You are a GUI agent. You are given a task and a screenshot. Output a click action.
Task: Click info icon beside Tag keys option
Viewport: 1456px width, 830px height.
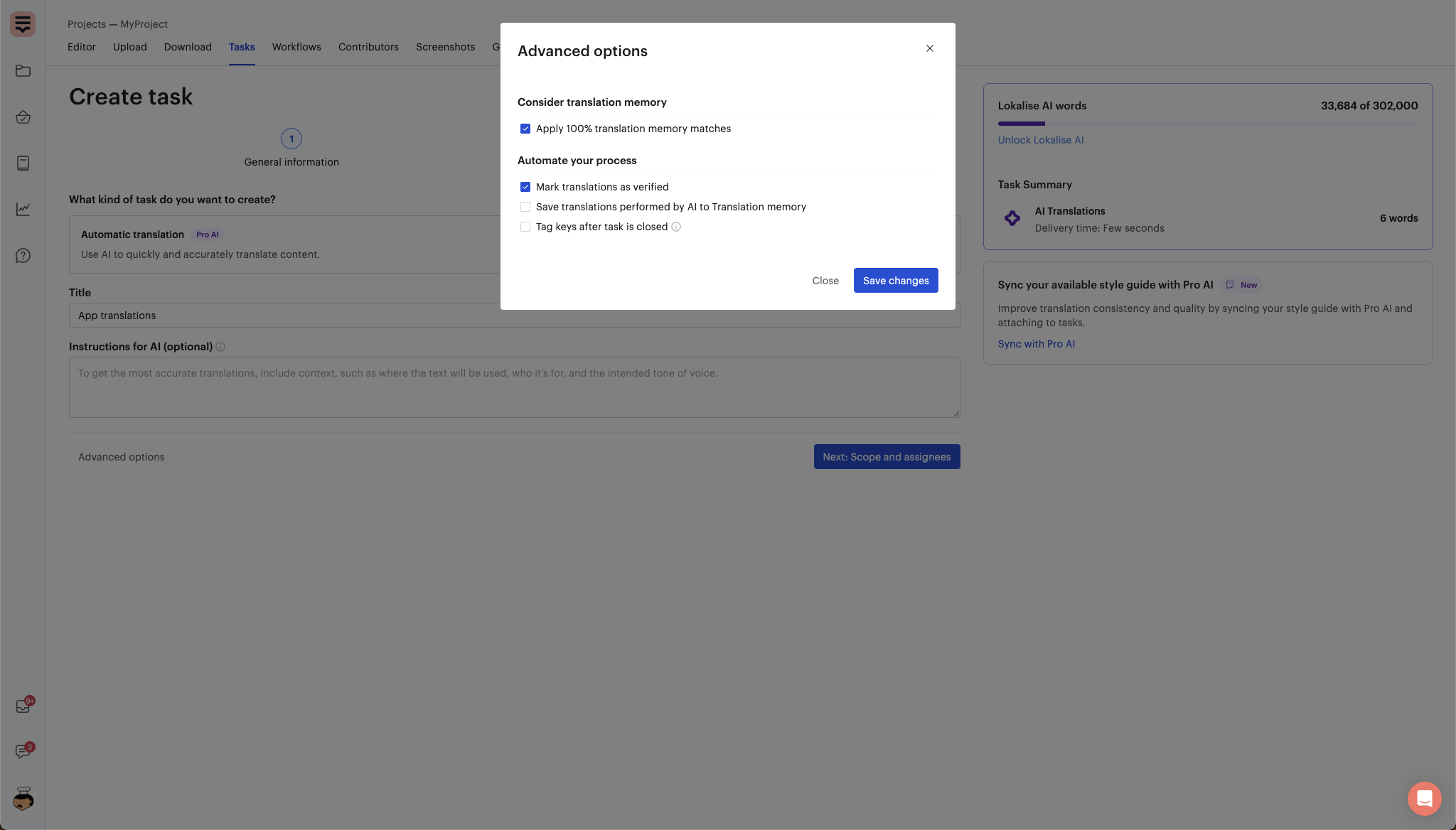[676, 227]
